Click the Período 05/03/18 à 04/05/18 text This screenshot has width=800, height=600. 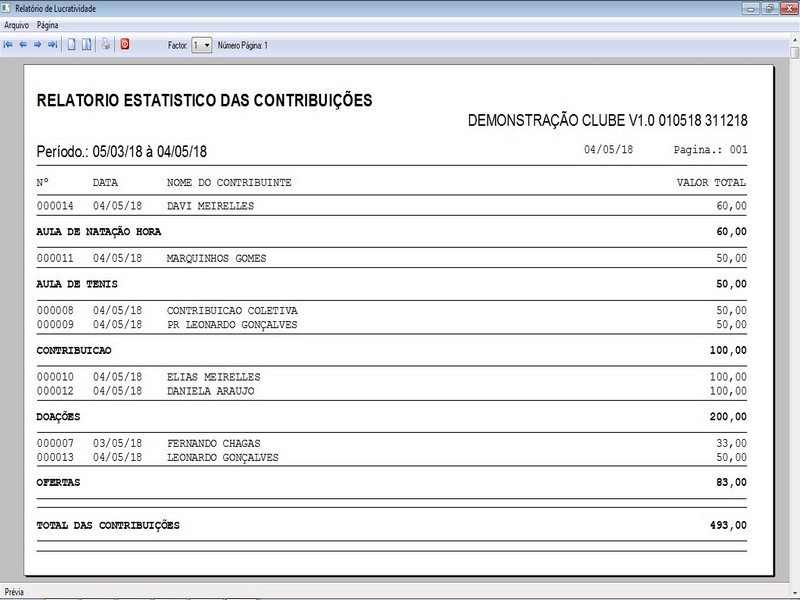(x=121, y=152)
